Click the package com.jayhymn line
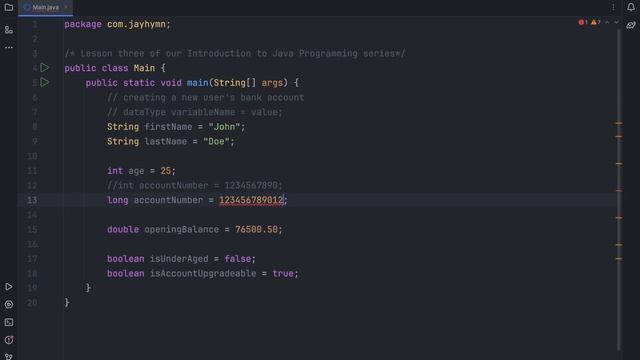 click(117, 24)
